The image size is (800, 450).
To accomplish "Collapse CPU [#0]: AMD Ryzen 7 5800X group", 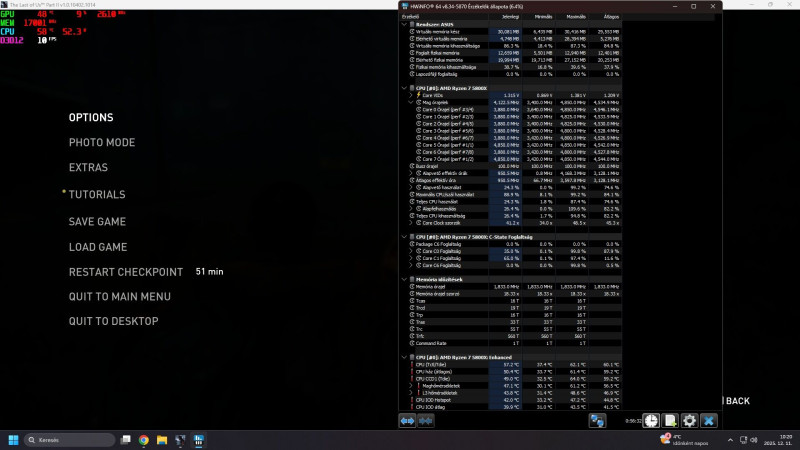I will [404, 88].
